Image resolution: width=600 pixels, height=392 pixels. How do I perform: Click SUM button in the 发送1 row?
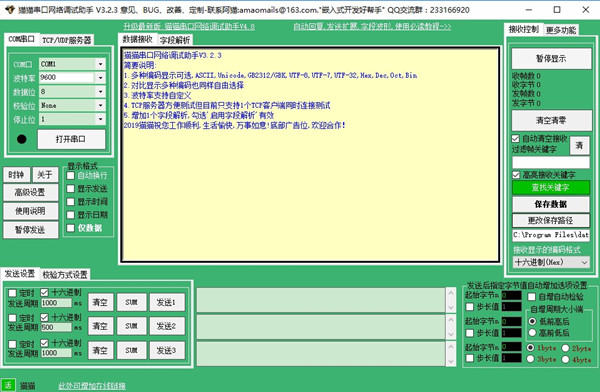(132, 302)
